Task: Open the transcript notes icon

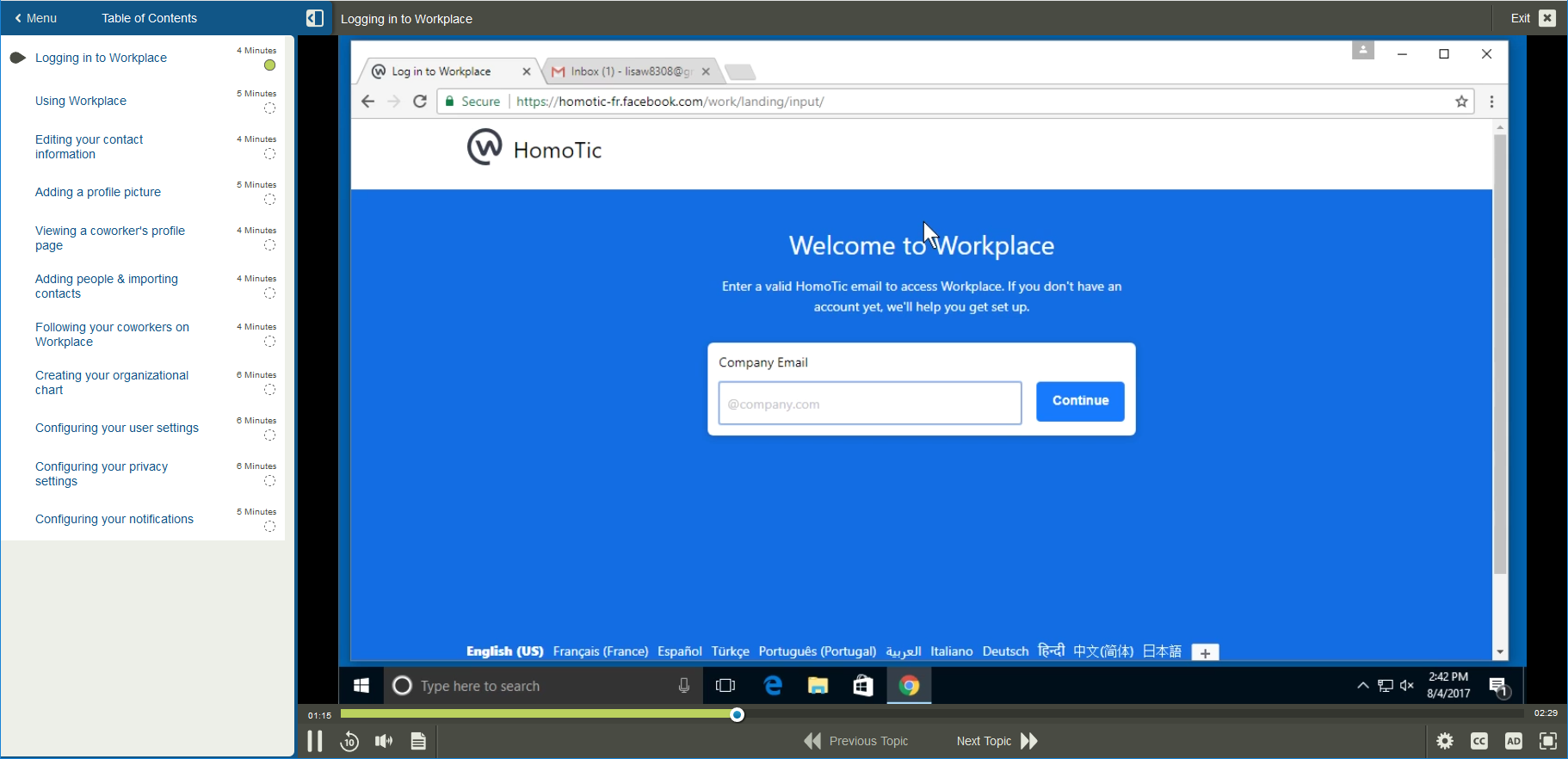Action: tap(418, 741)
